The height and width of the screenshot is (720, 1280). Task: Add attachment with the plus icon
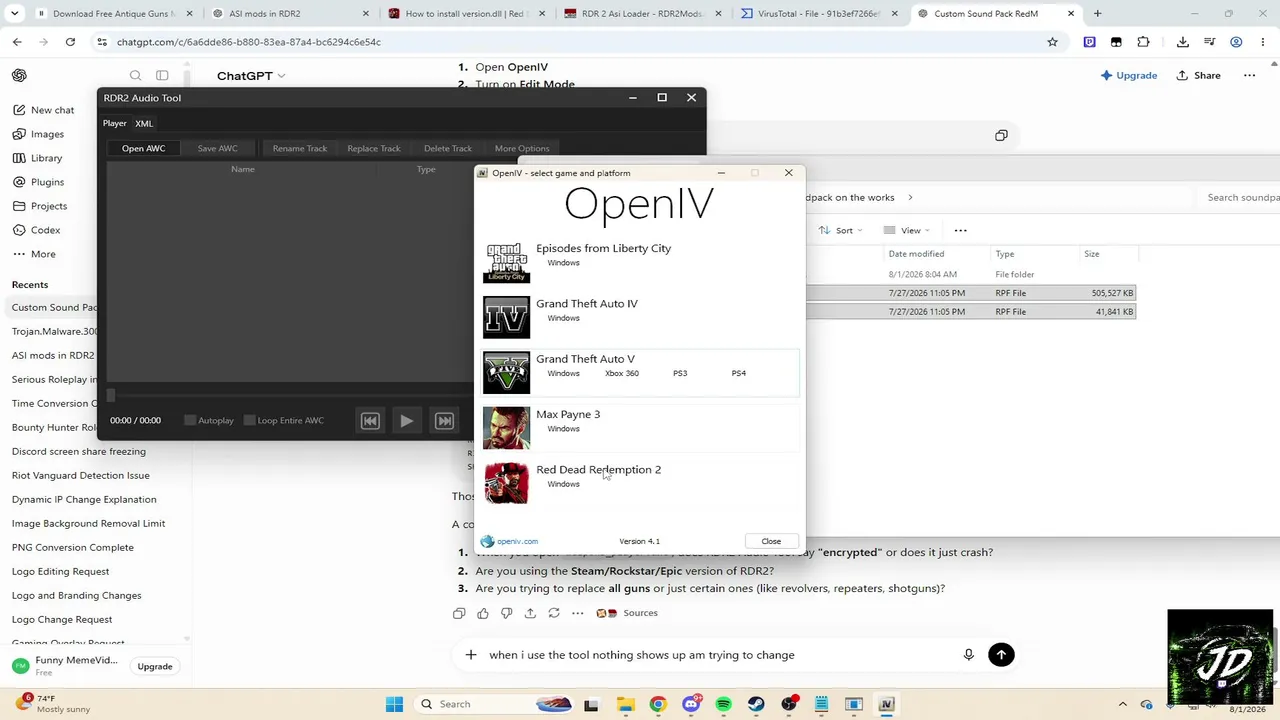(x=470, y=655)
